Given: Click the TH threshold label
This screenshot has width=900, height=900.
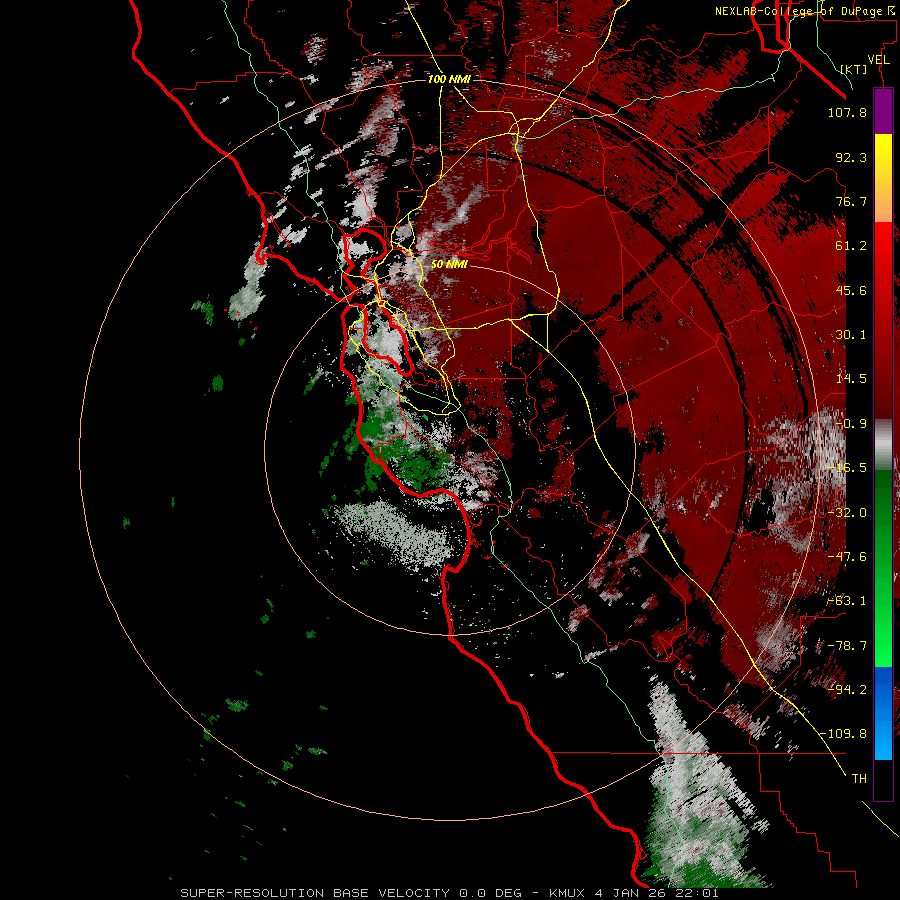Looking at the screenshot, I should point(859,779).
